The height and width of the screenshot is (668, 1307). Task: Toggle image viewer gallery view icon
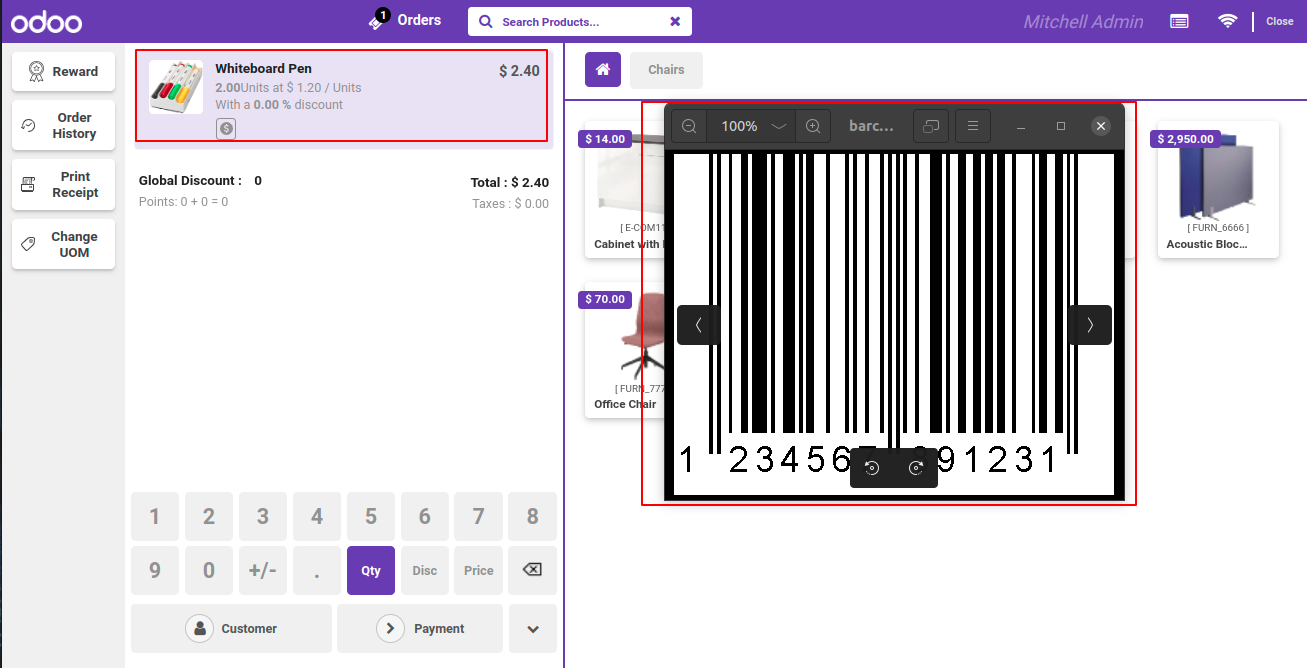click(x=931, y=126)
